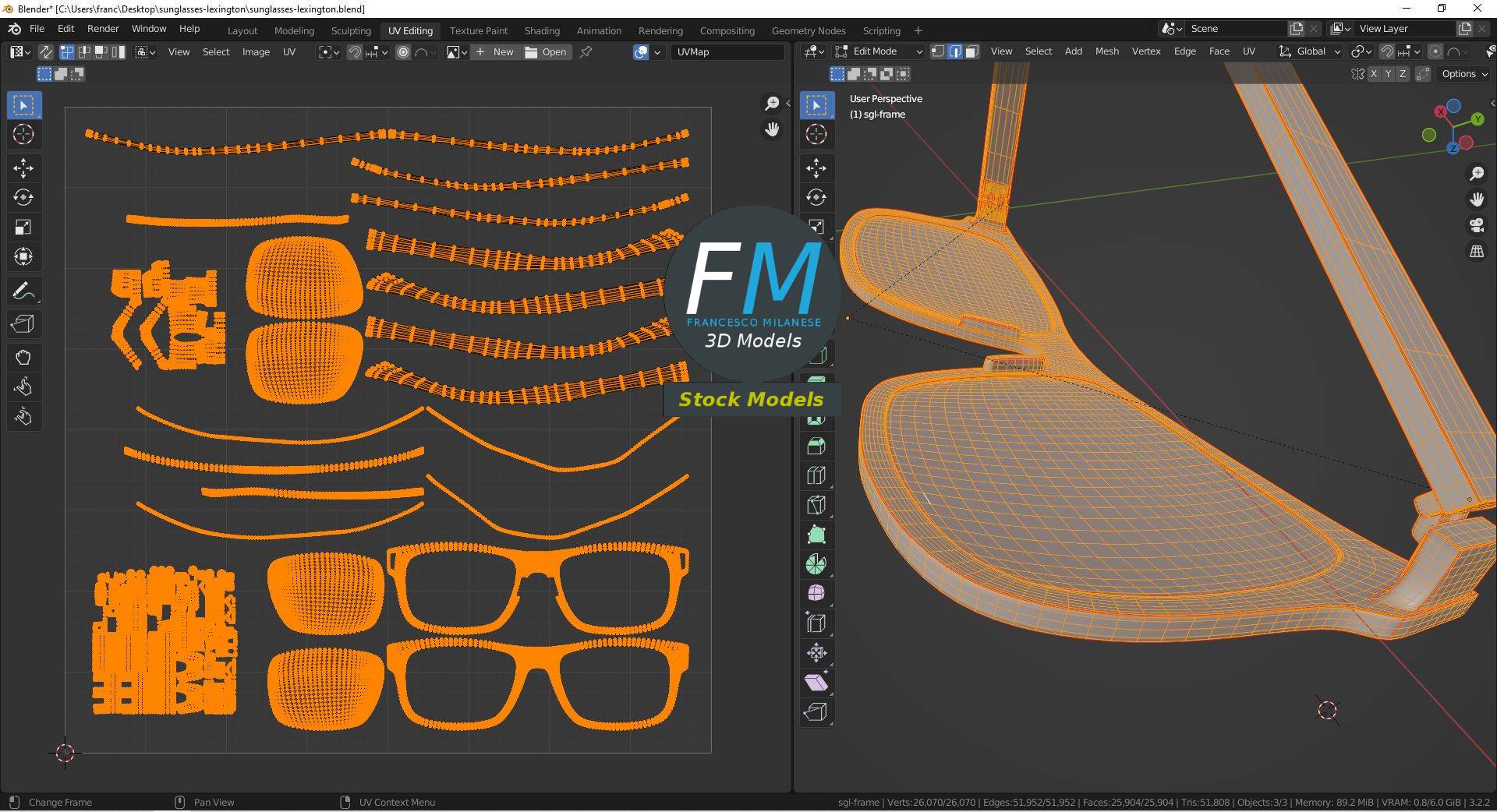The image size is (1497, 812).
Task: Click the Open image button
Action: click(546, 52)
